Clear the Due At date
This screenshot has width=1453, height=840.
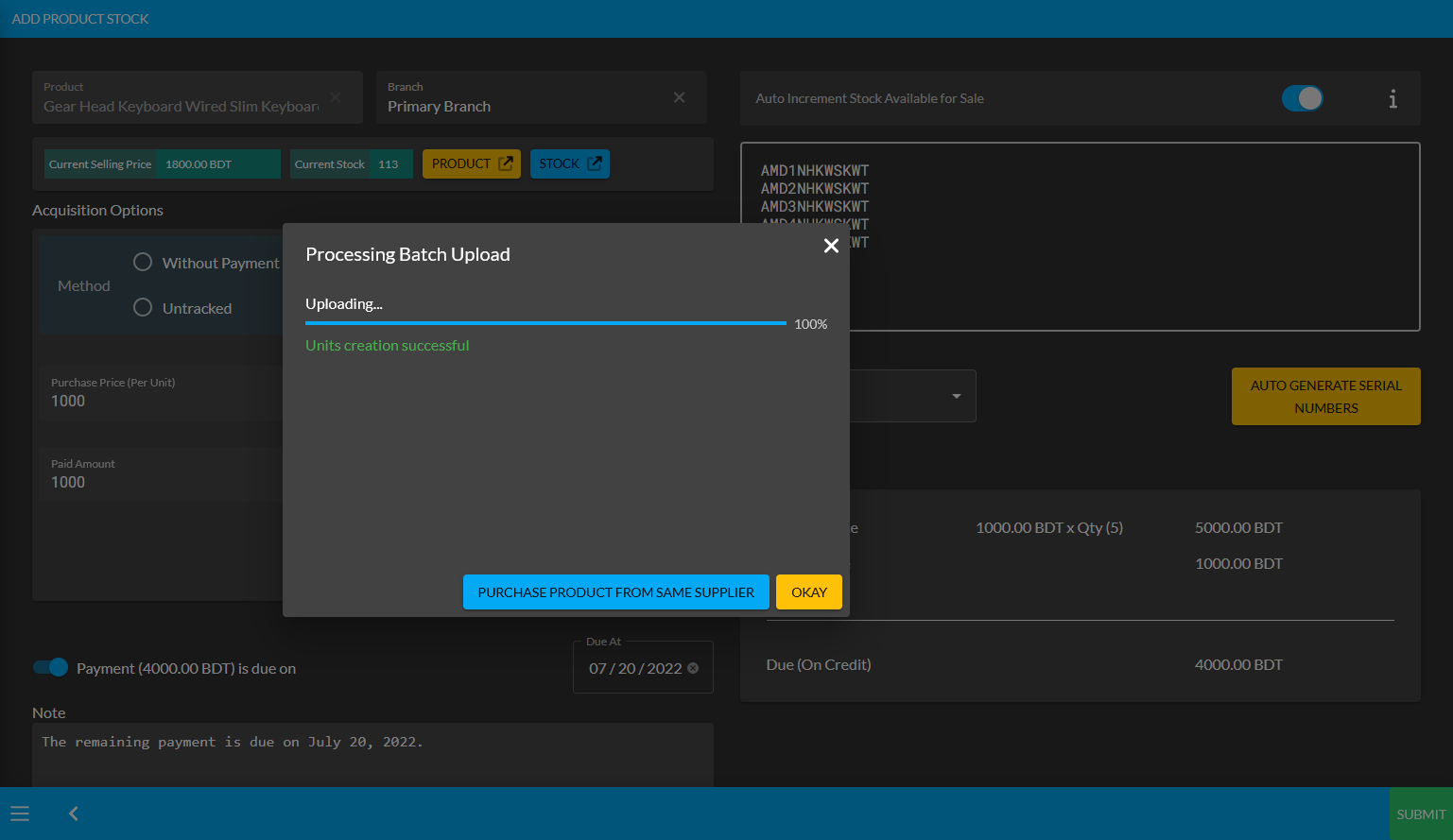click(693, 668)
